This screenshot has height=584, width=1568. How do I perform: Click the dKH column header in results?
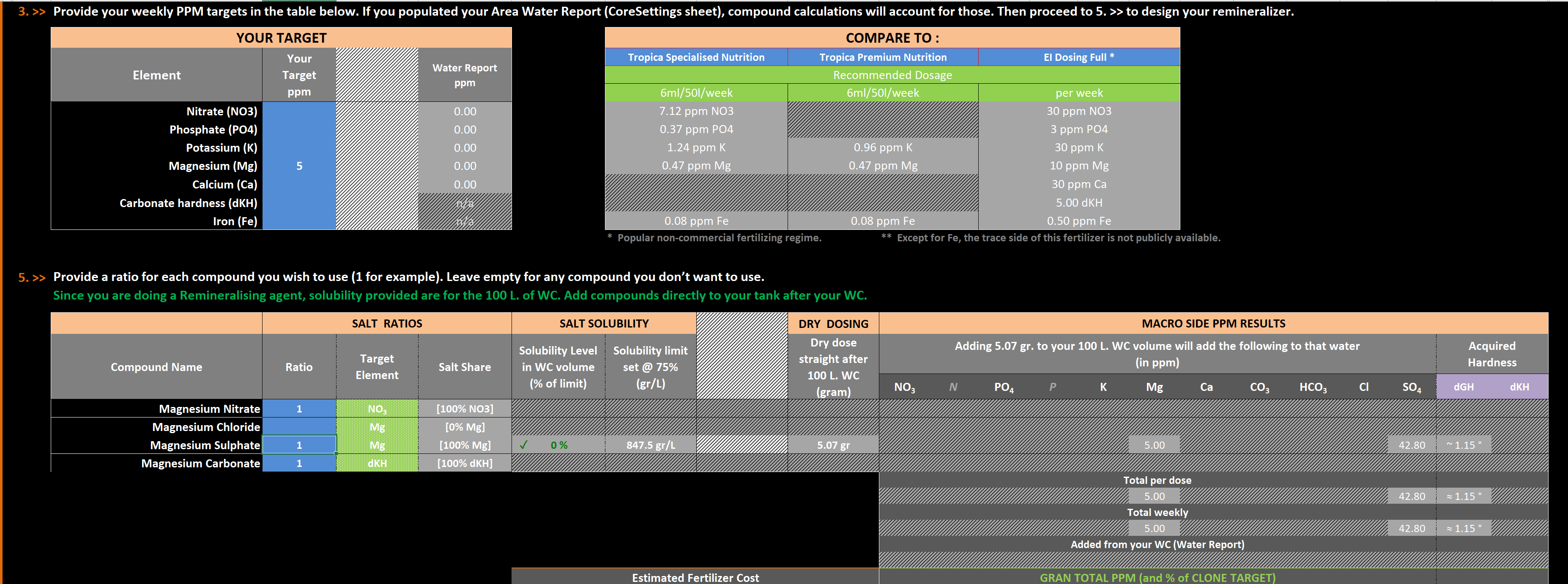tap(1519, 387)
